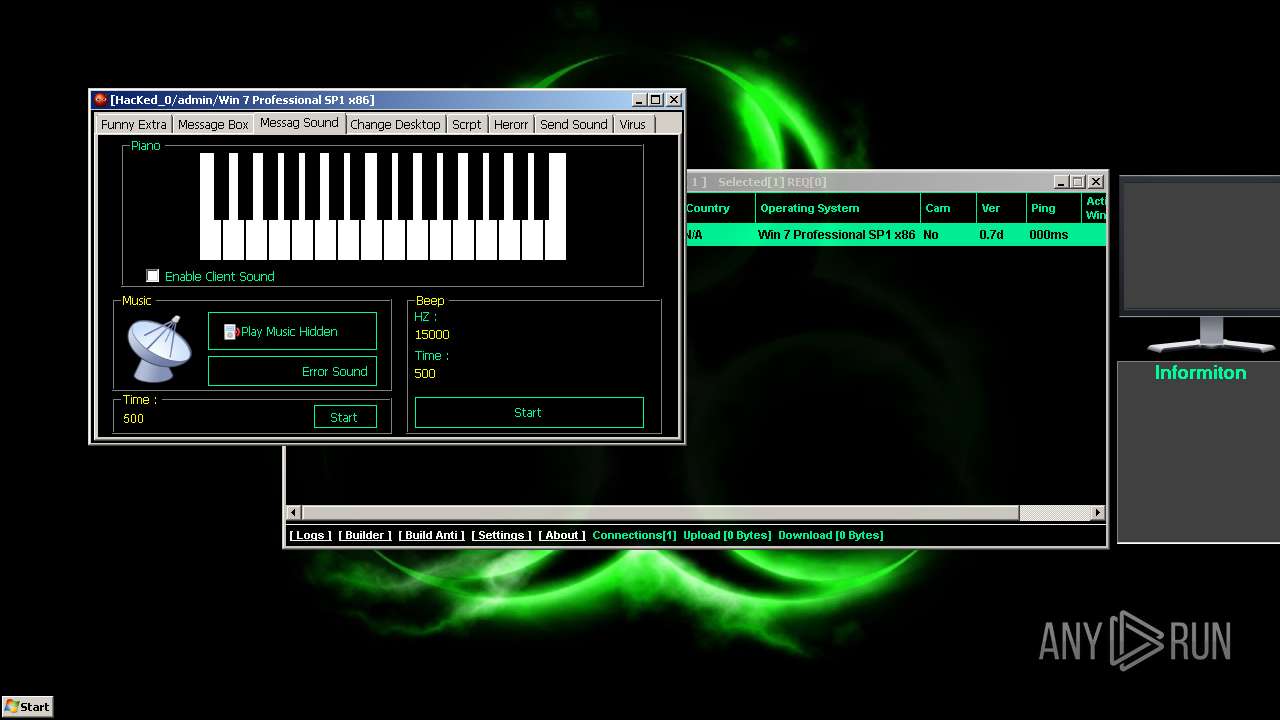Click the leftmost white piano key
This screenshot has width=1280, height=720.
point(210,240)
